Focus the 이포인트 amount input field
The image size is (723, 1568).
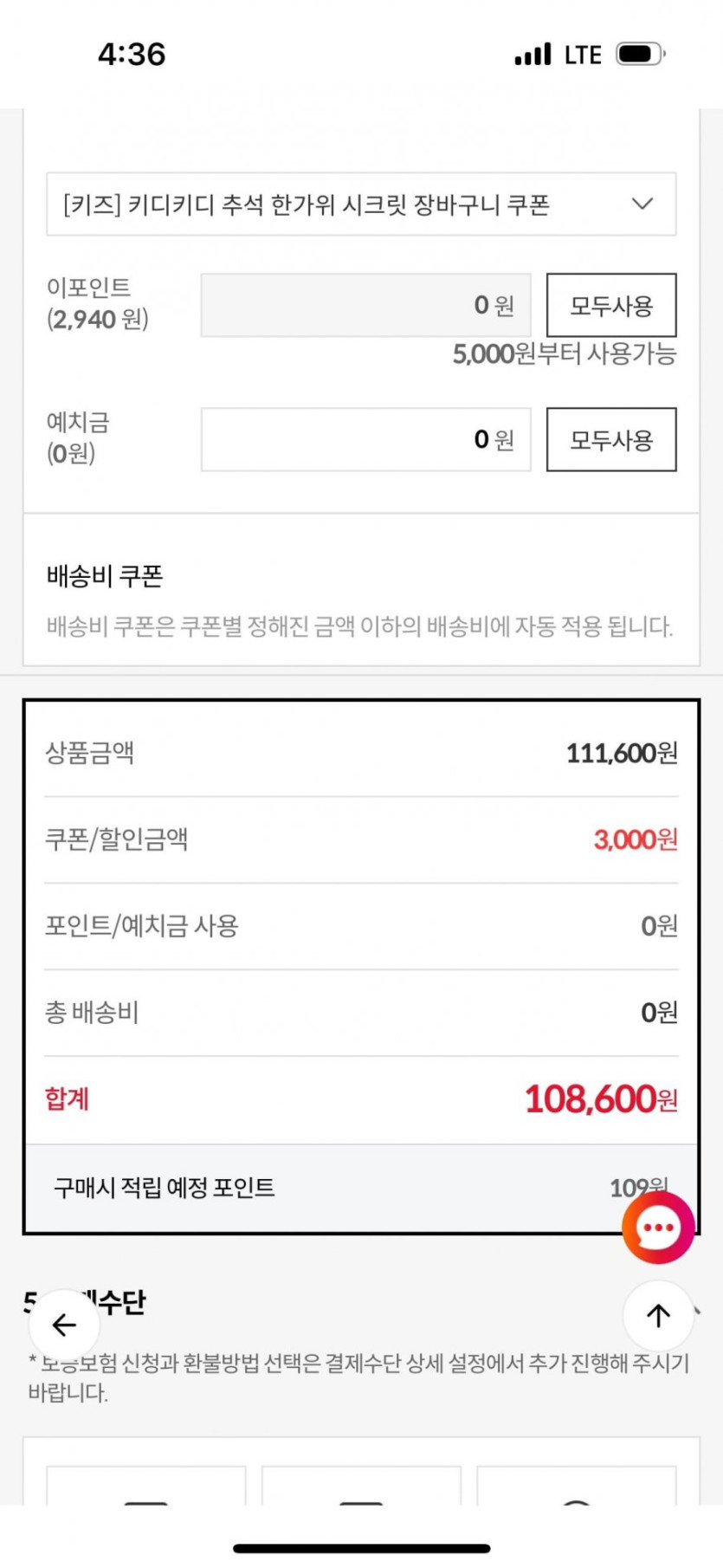coord(365,305)
